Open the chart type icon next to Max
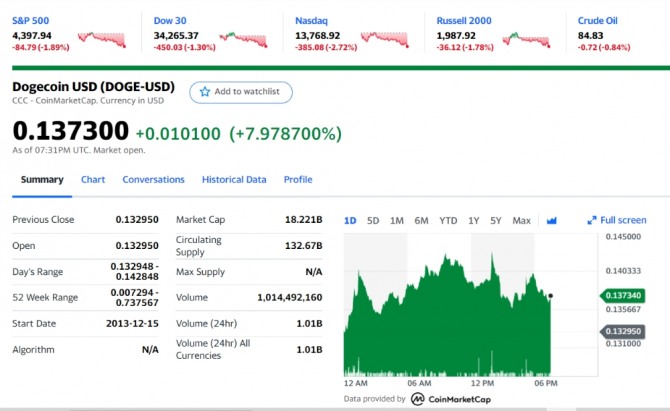 [x=550, y=220]
